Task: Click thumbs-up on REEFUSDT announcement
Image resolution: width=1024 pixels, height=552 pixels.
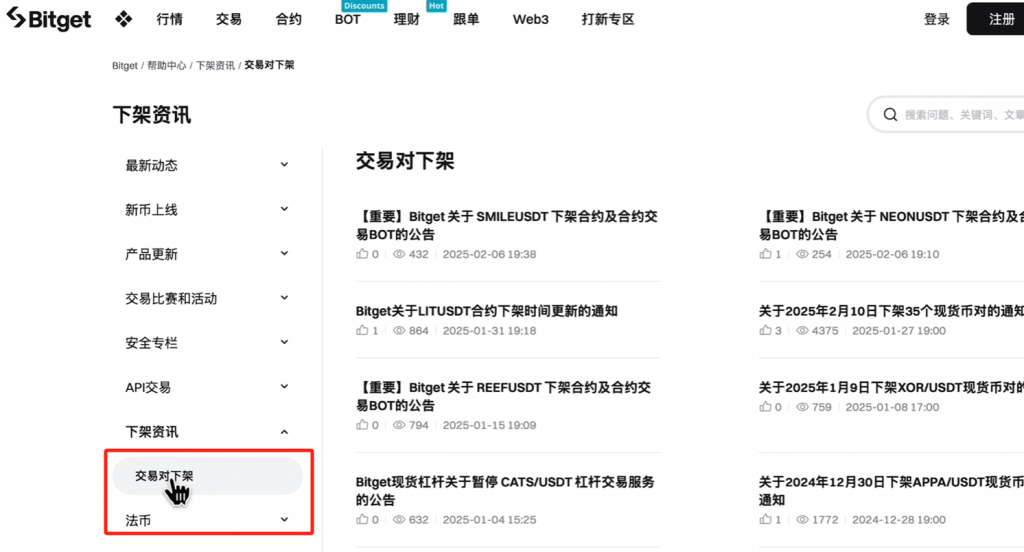Action: (362, 425)
